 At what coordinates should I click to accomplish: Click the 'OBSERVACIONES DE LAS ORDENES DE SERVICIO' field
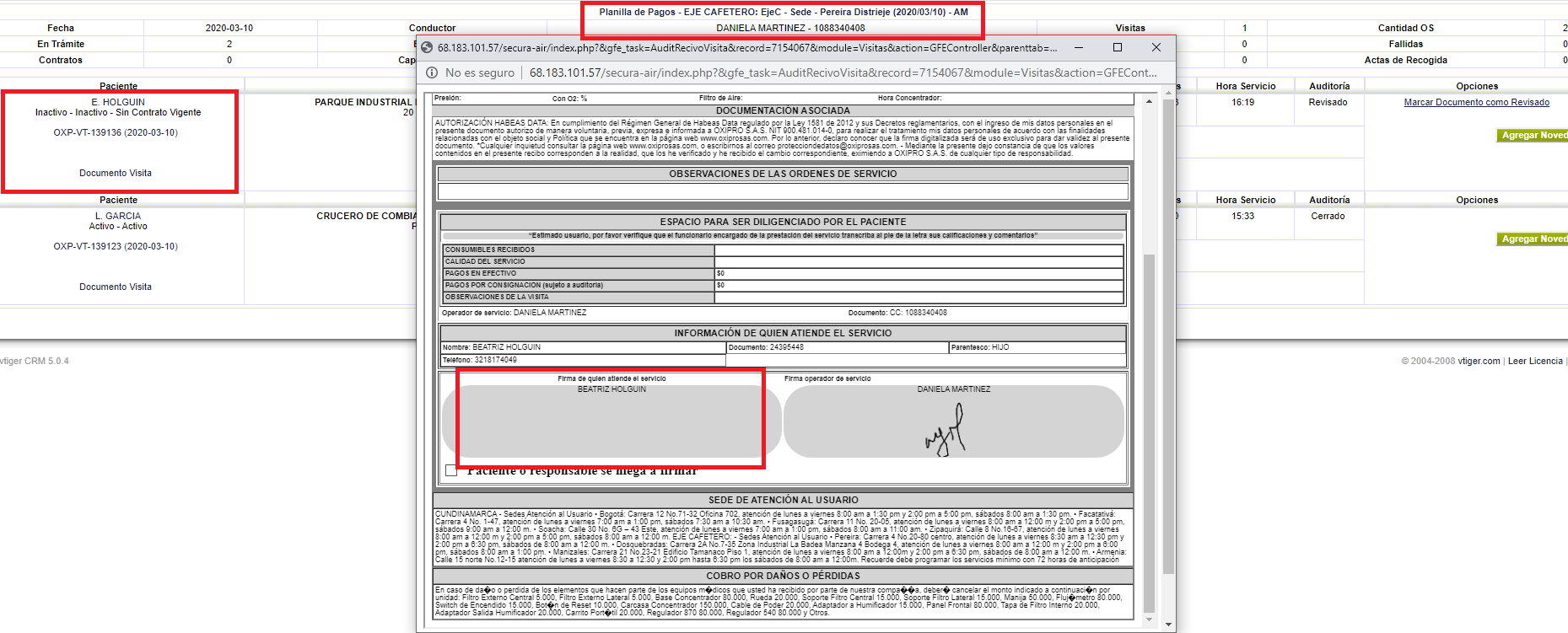click(783, 191)
